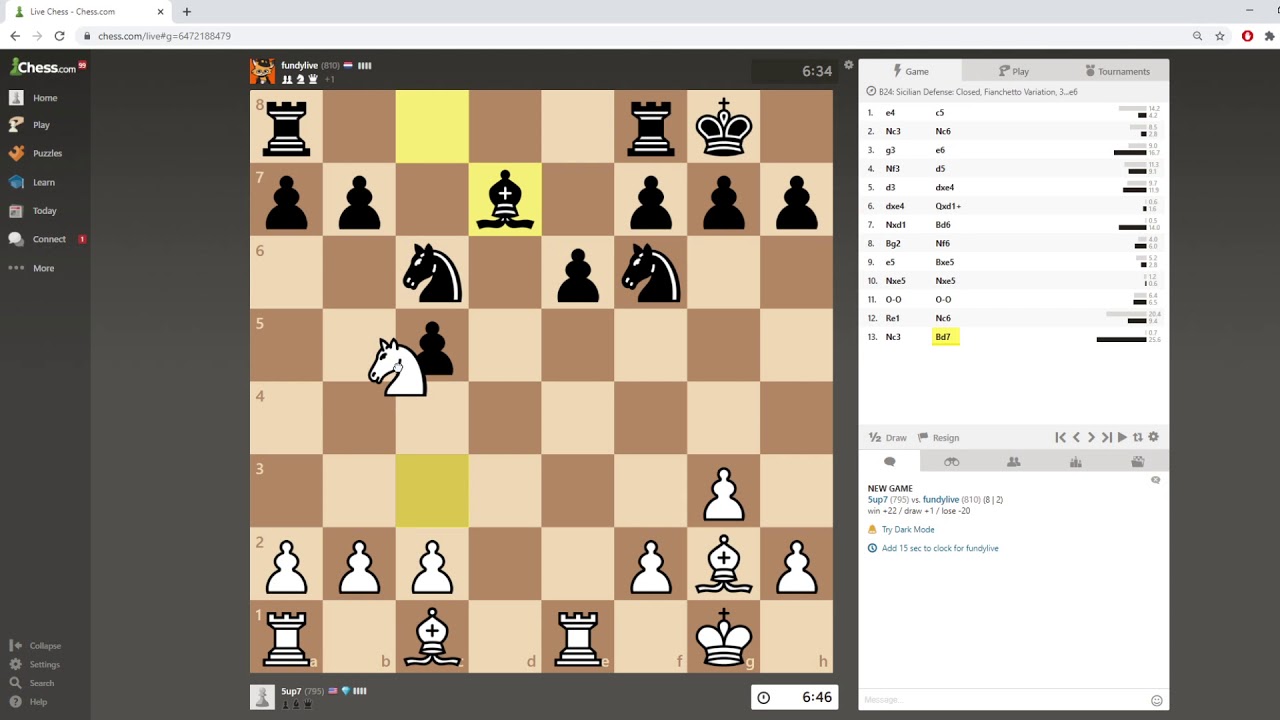1280x720 pixels.
Task: Step forward one move
Action: (1091, 437)
